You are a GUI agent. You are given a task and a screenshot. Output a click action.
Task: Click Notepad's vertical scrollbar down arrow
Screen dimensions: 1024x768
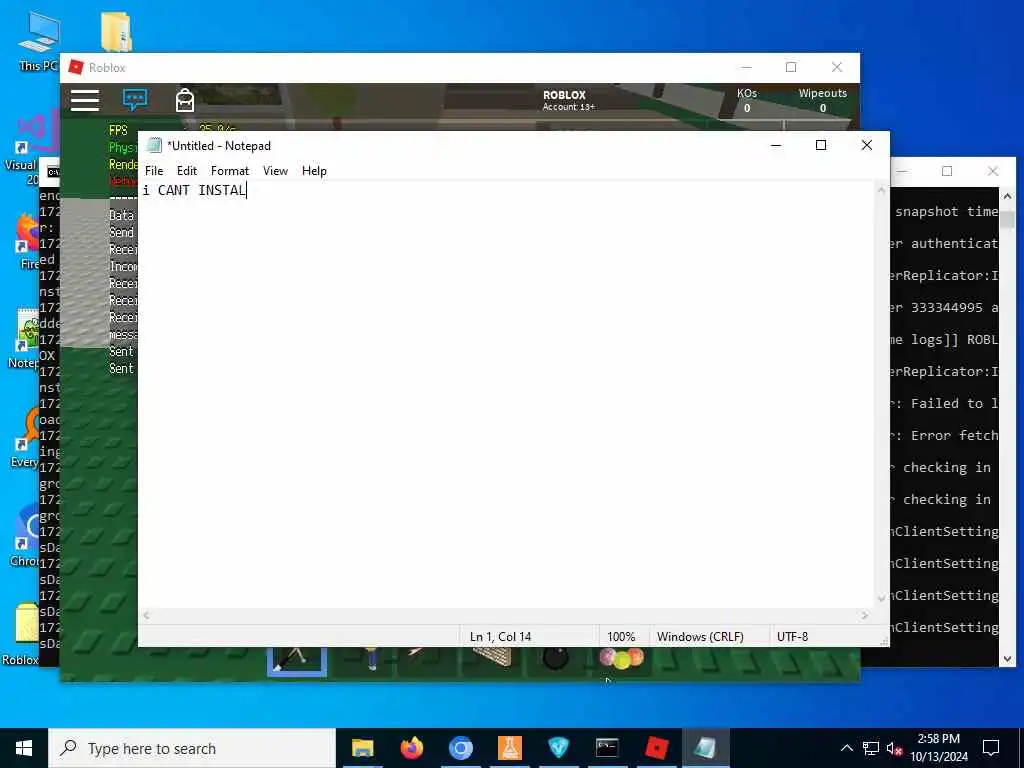tap(881, 599)
